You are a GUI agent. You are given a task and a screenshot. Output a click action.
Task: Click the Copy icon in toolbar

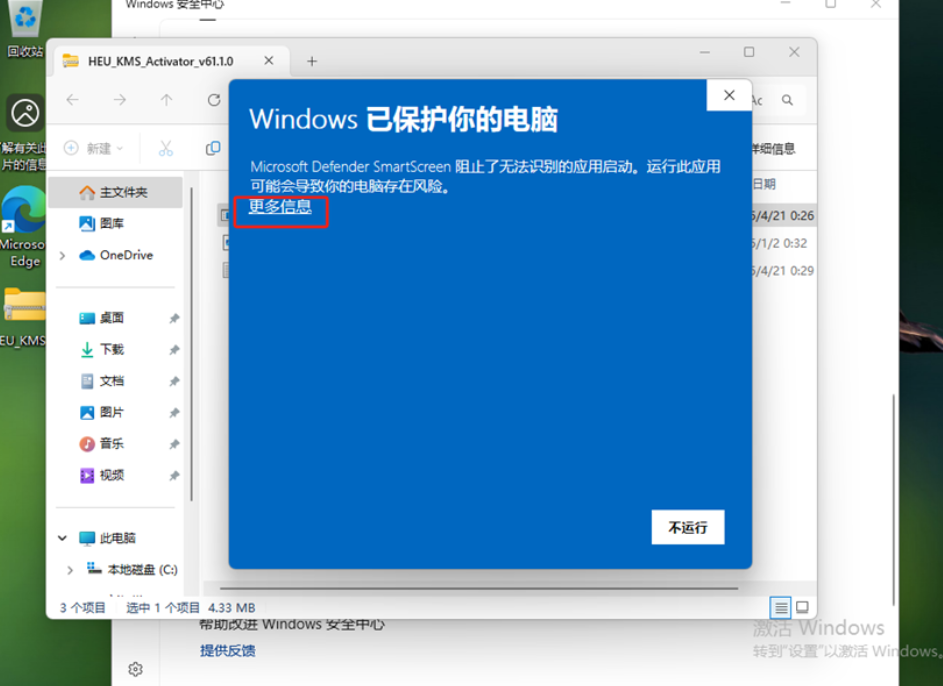point(213,148)
